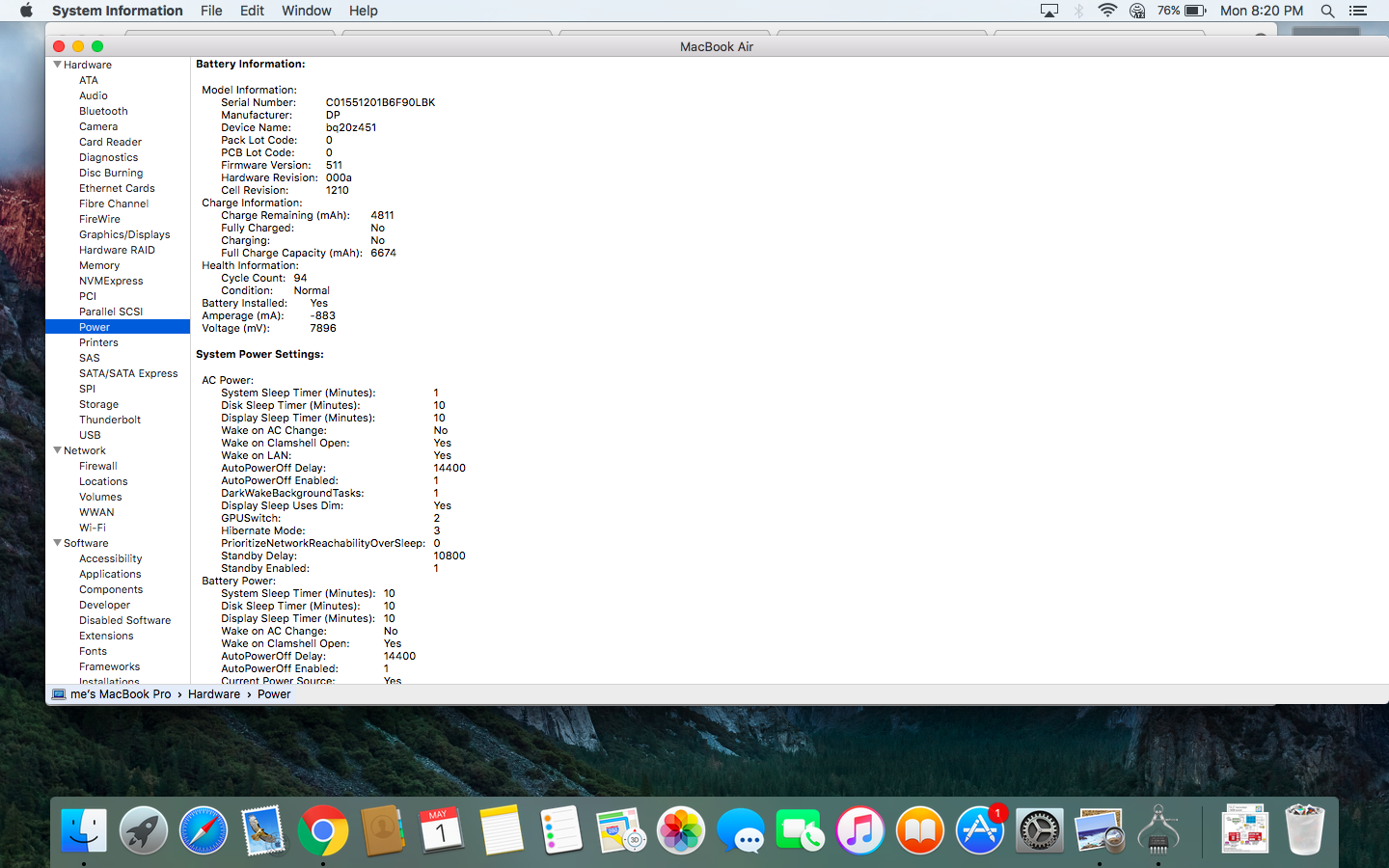The height and width of the screenshot is (868, 1389).
Task: Click the Wi-Fi status icon in menu bar
Action: click(x=1107, y=11)
